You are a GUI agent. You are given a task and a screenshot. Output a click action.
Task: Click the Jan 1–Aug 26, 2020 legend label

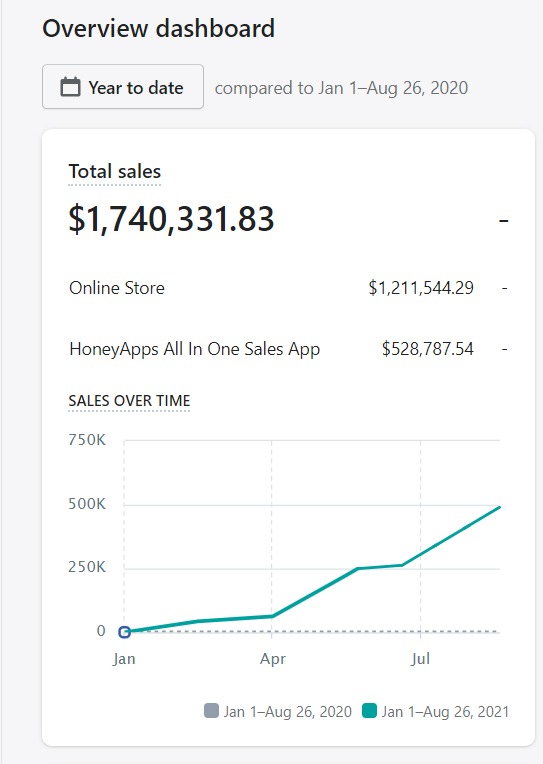pyautogui.click(x=288, y=712)
